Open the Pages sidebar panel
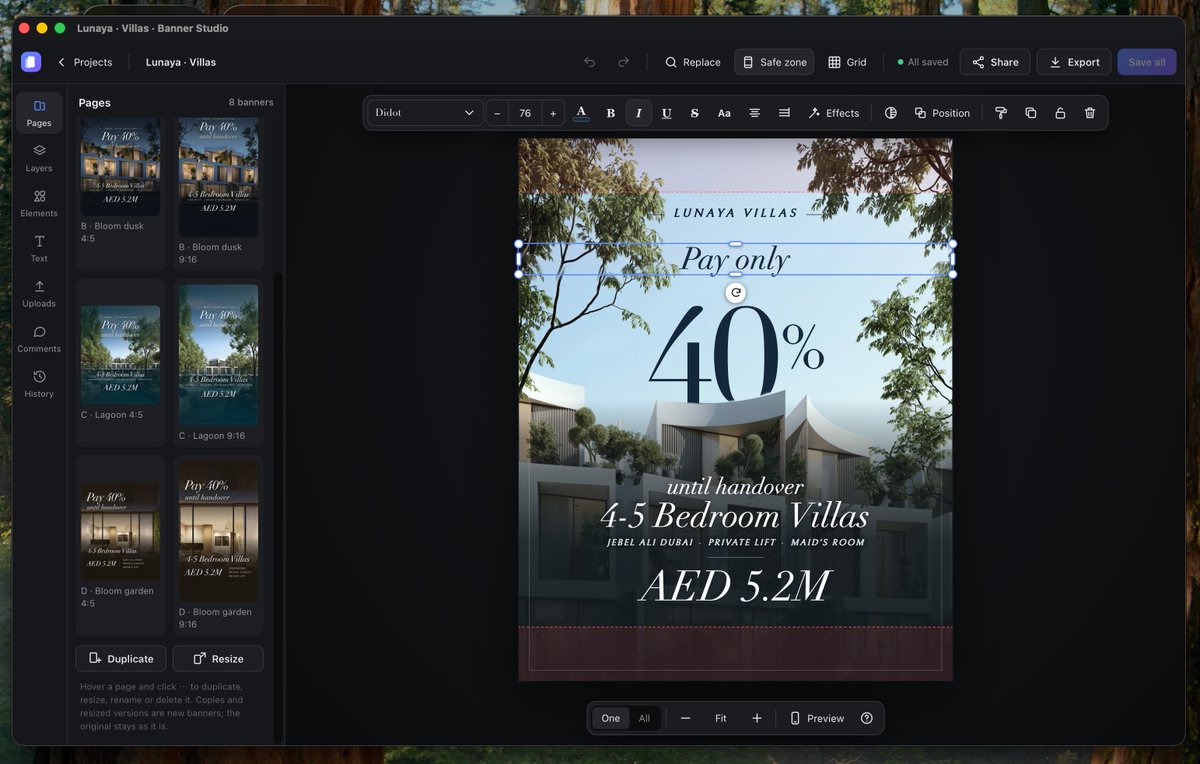The width and height of the screenshot is (1200, 764). pyautogui.click(x=39, y=113)
